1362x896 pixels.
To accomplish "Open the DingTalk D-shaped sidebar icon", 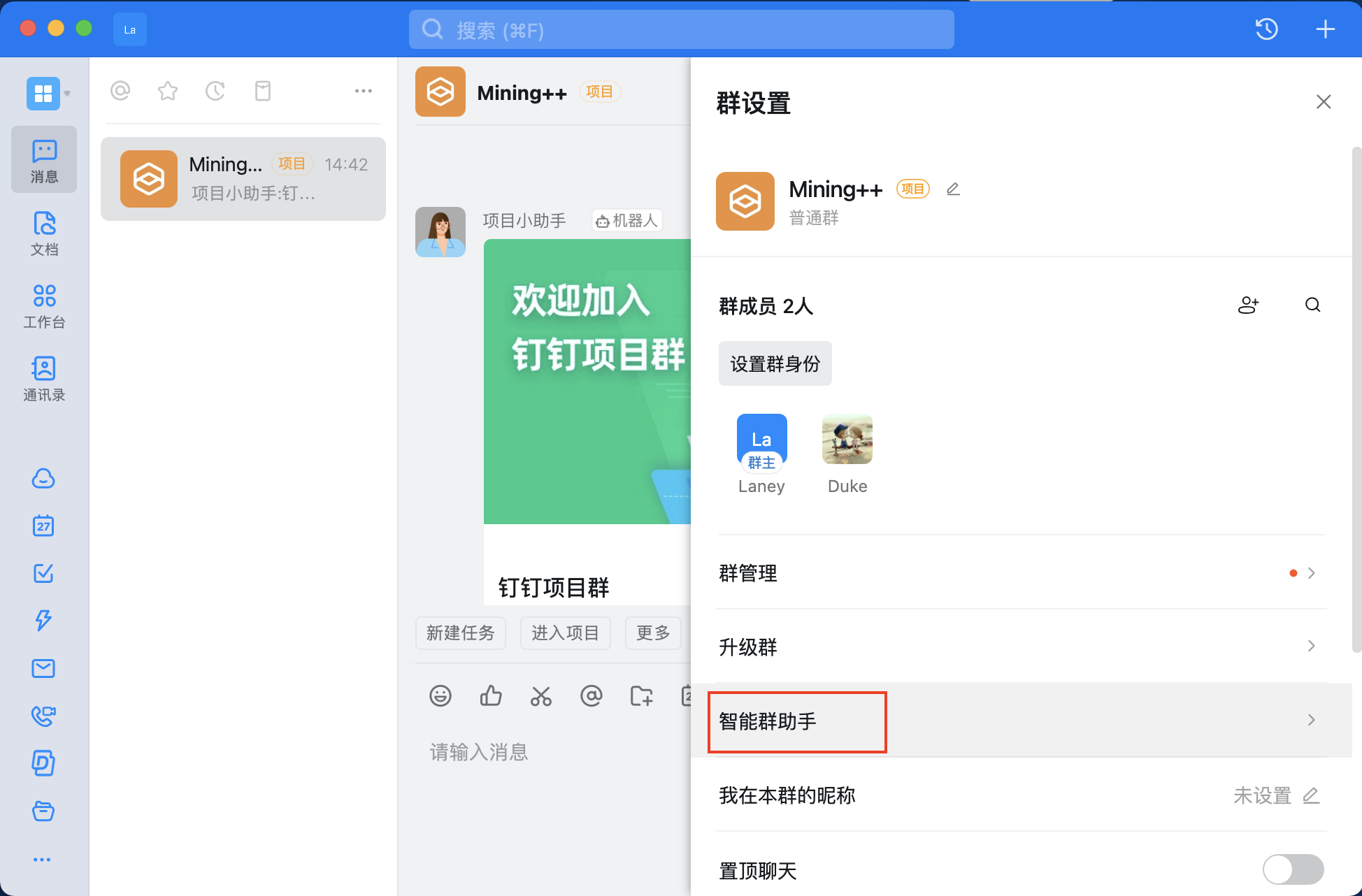I will (43, 763).
